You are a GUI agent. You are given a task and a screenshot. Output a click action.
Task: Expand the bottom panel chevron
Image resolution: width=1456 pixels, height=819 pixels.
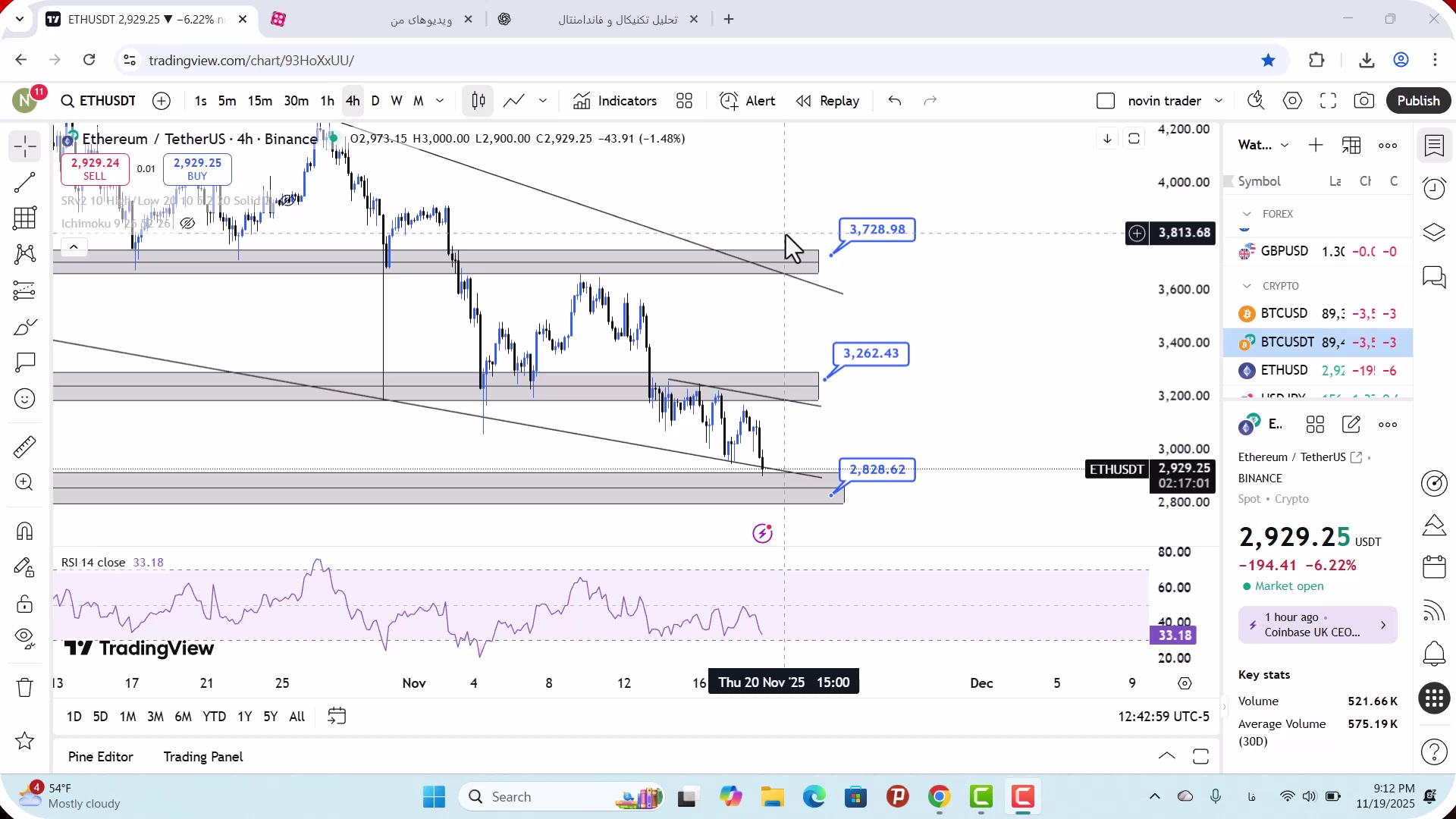pos(1167,756)
